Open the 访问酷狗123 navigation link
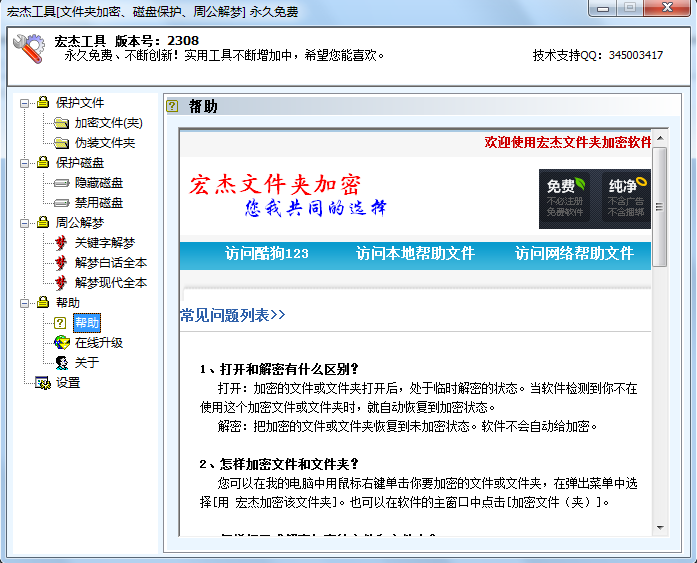 pos(267,254)
